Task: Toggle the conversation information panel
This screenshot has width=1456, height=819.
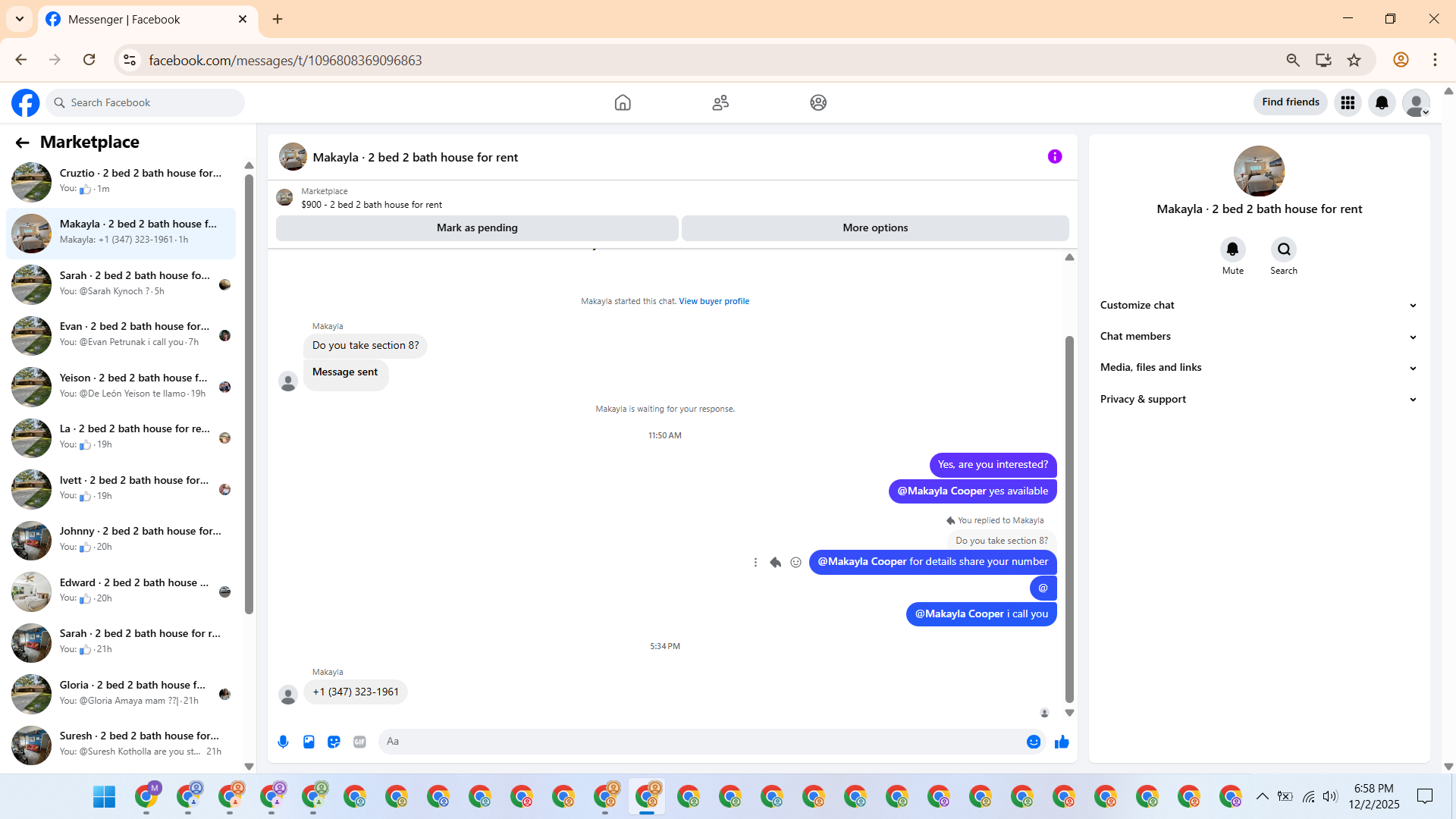Action: tap(1055, 156)
